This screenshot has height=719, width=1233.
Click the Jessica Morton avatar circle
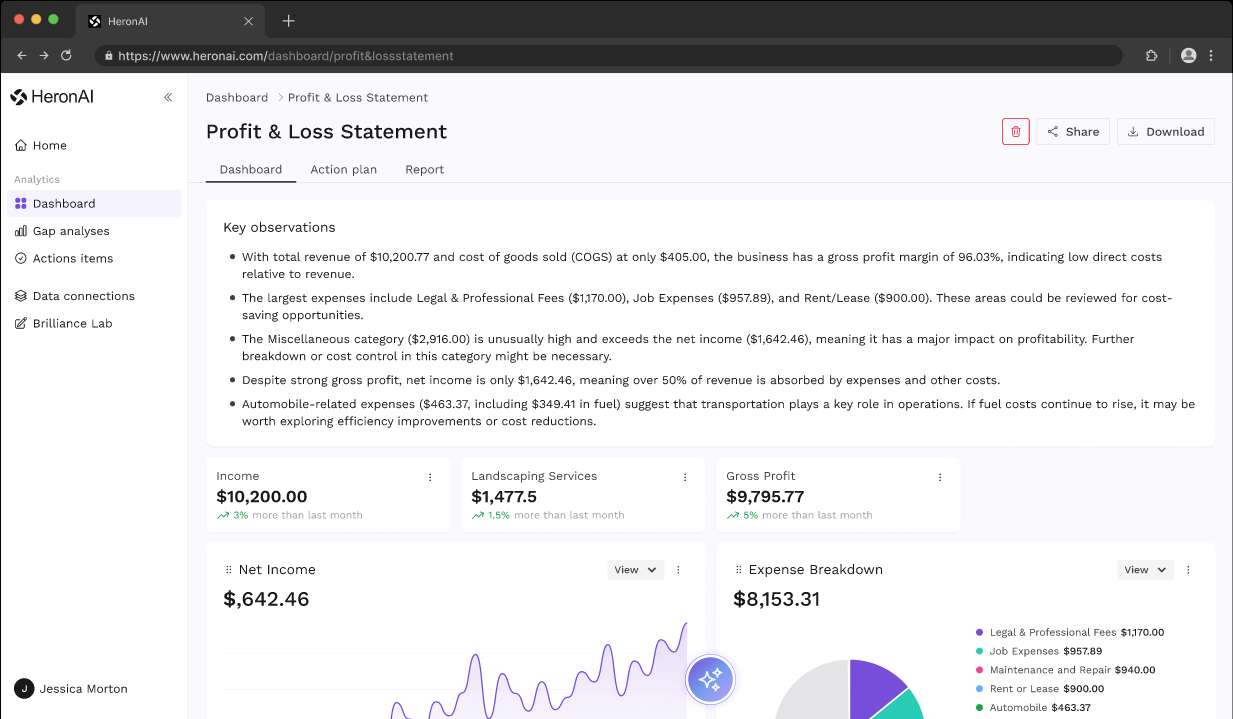24,689
